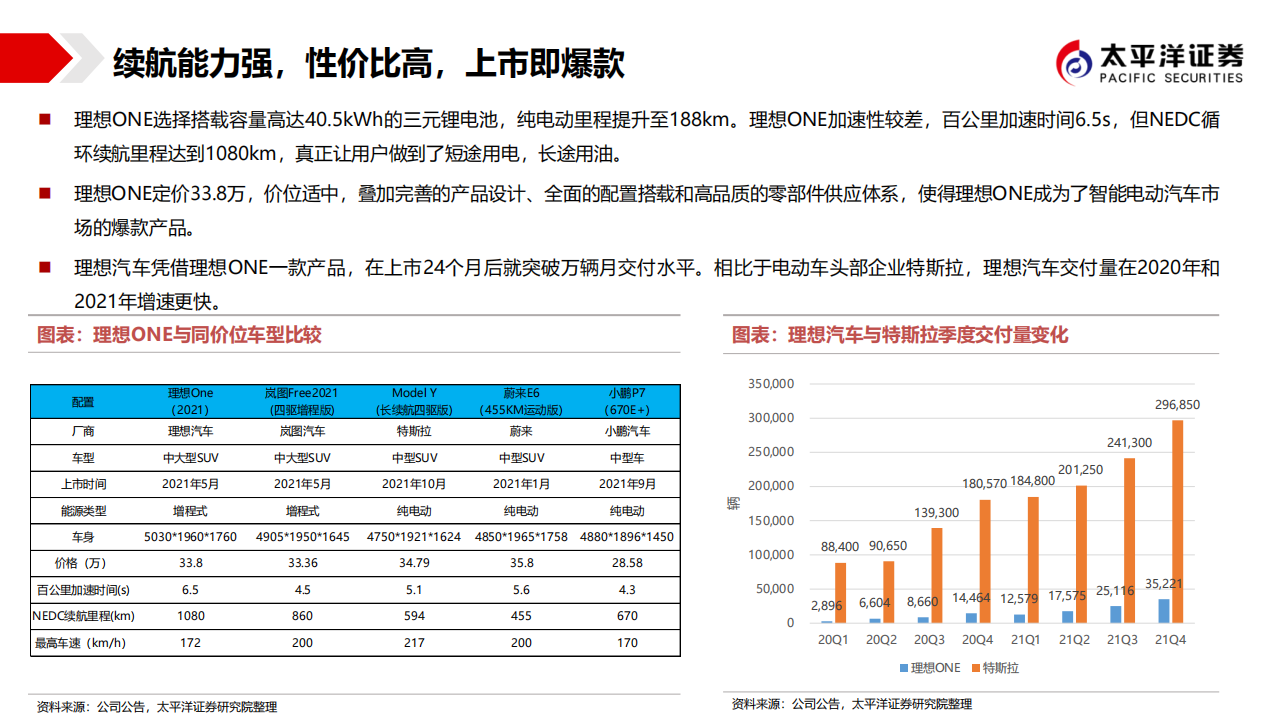Click the first red bullet square
The width and height of the screenshot is (1280, 720).
pyautogui.click(x=44, y=120)
